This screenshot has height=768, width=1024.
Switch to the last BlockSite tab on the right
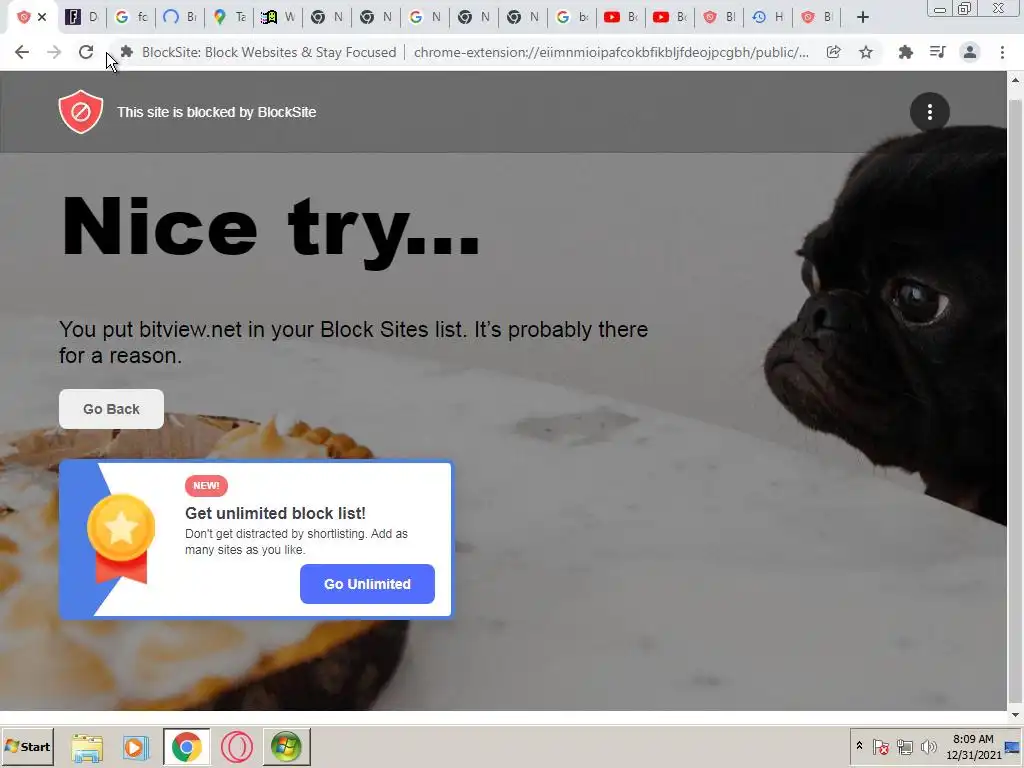tap(816, 18)
